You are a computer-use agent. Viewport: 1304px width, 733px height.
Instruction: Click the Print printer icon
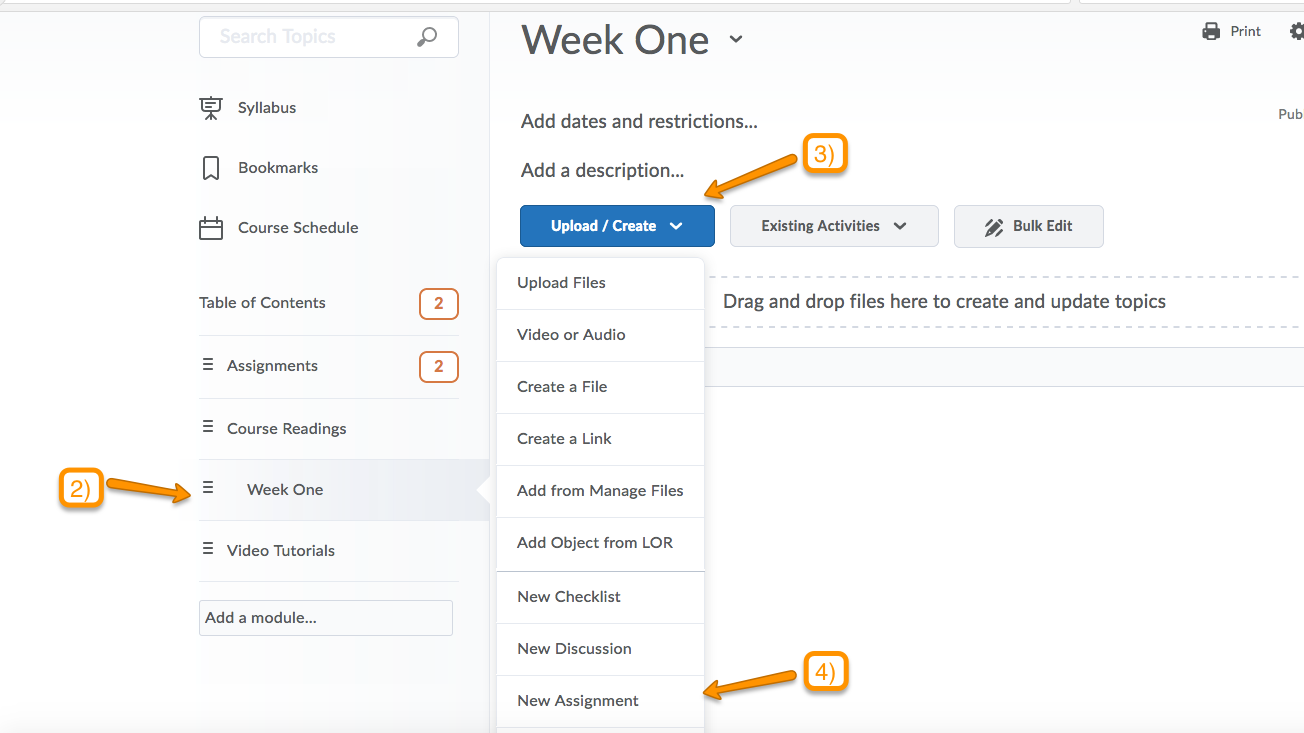tap(1211, 32)
